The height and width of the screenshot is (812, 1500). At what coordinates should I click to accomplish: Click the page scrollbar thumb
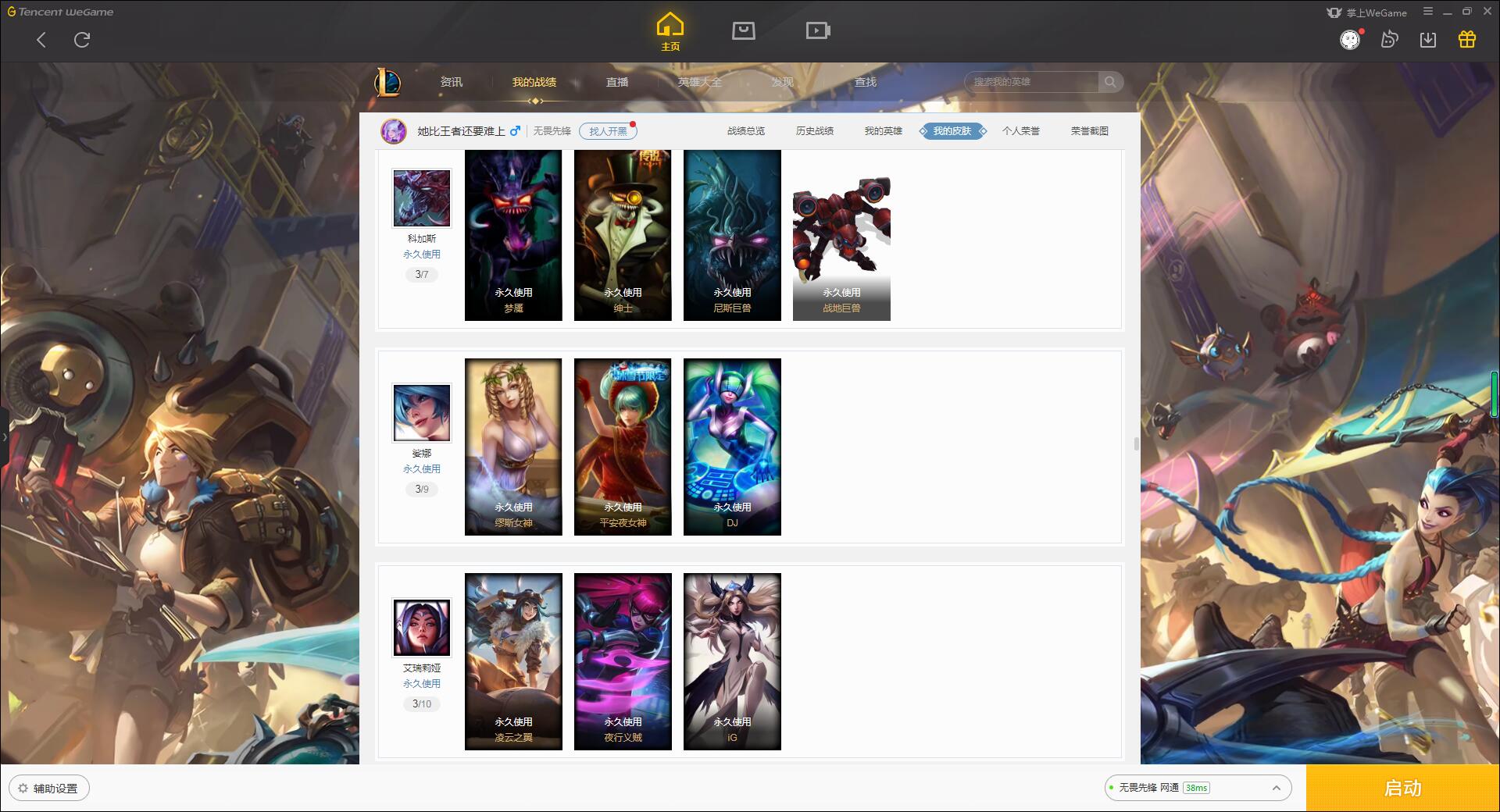pyautogui.click(x=1136, y=444)
